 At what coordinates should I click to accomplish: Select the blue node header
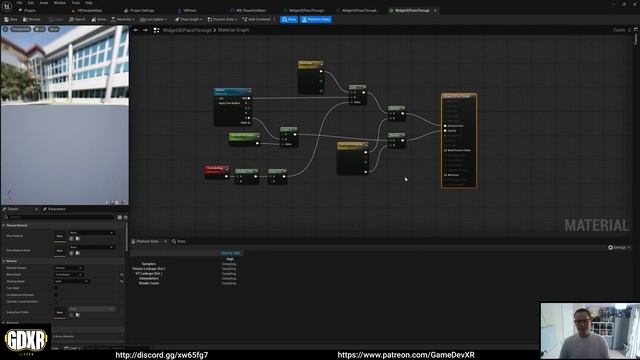coord(233,91)
